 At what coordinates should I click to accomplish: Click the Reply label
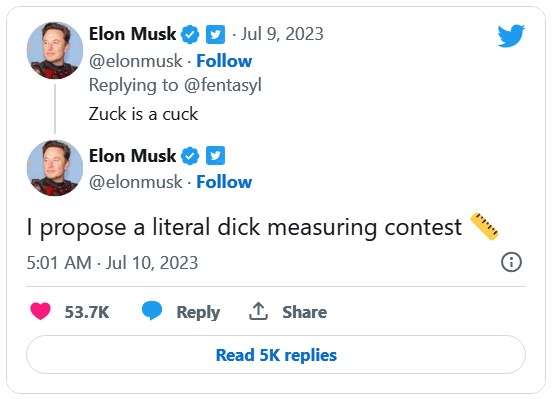198,312
